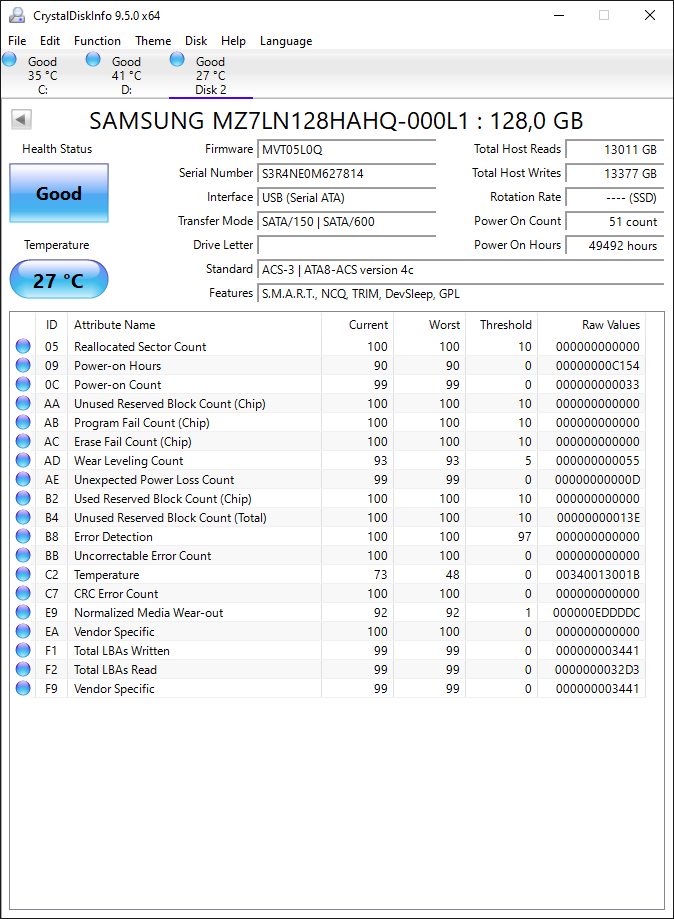Viewport: 674px width, 919px height.
Task: Click status orb of Normalized Media Wear-out row
Action: click(23, 612)
